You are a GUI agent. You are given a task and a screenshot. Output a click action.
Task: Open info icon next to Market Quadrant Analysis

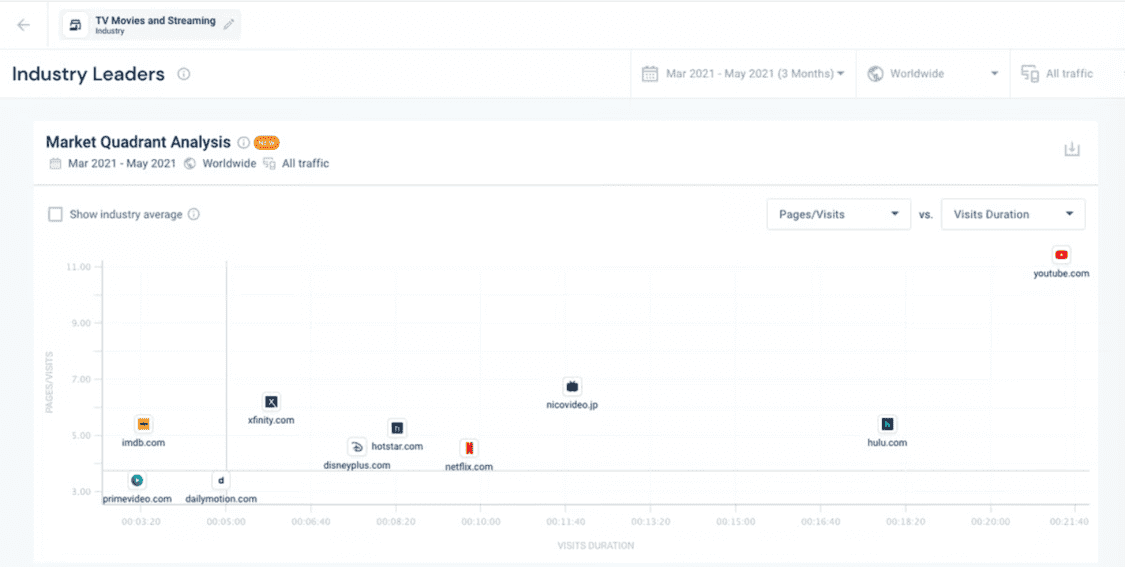coord(243,142)
